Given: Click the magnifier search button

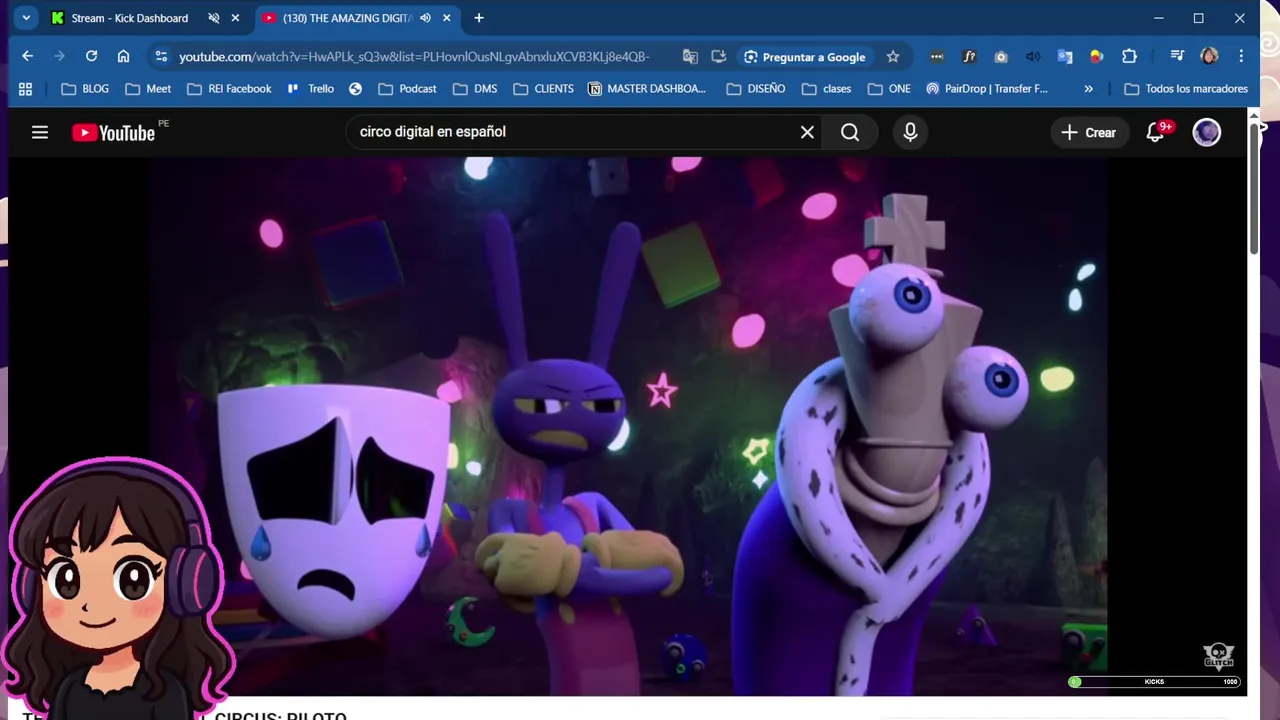Looking at the screenshot, I should [850, 132].
